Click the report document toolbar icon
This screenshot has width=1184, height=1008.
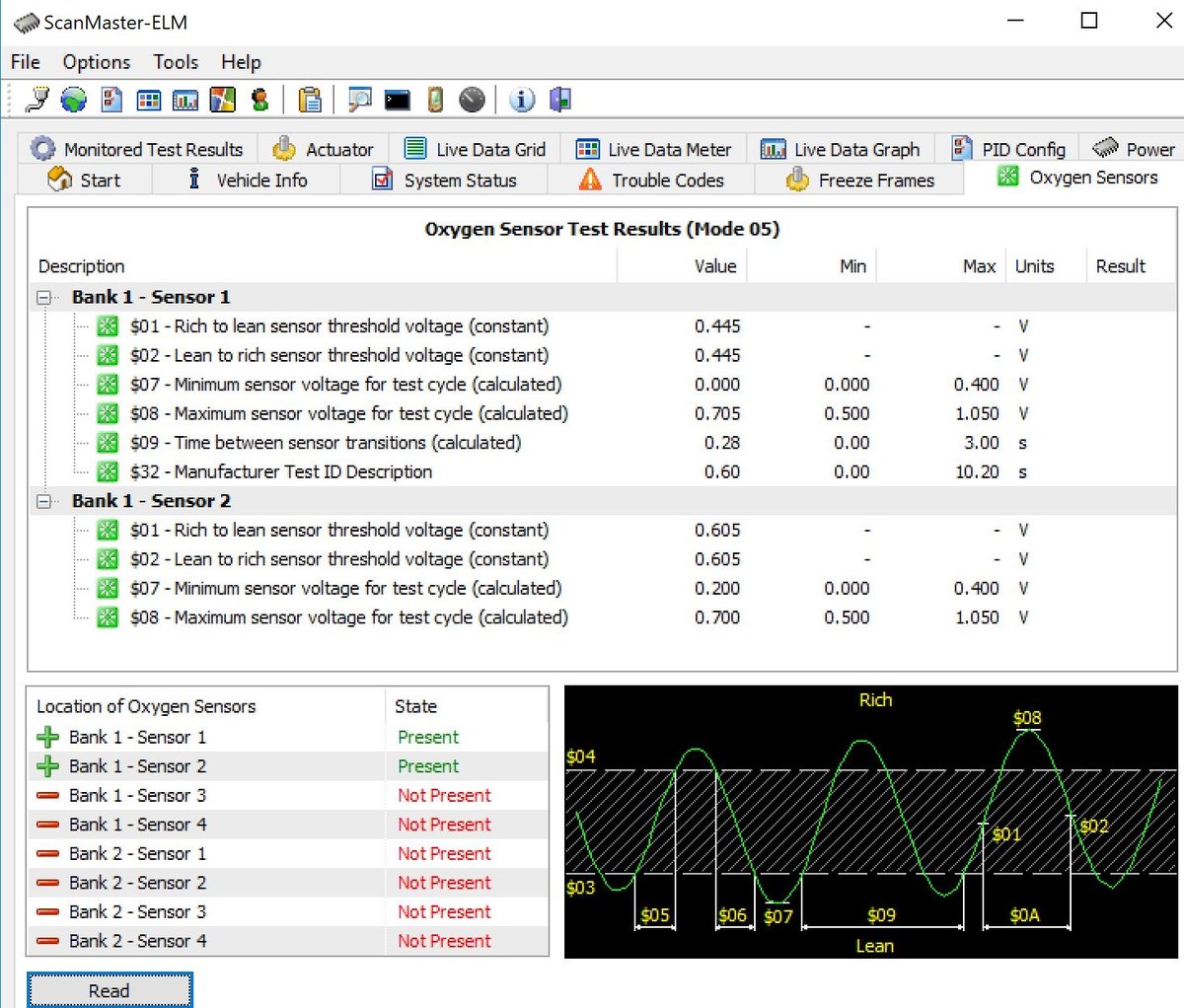tap(111, 99)
